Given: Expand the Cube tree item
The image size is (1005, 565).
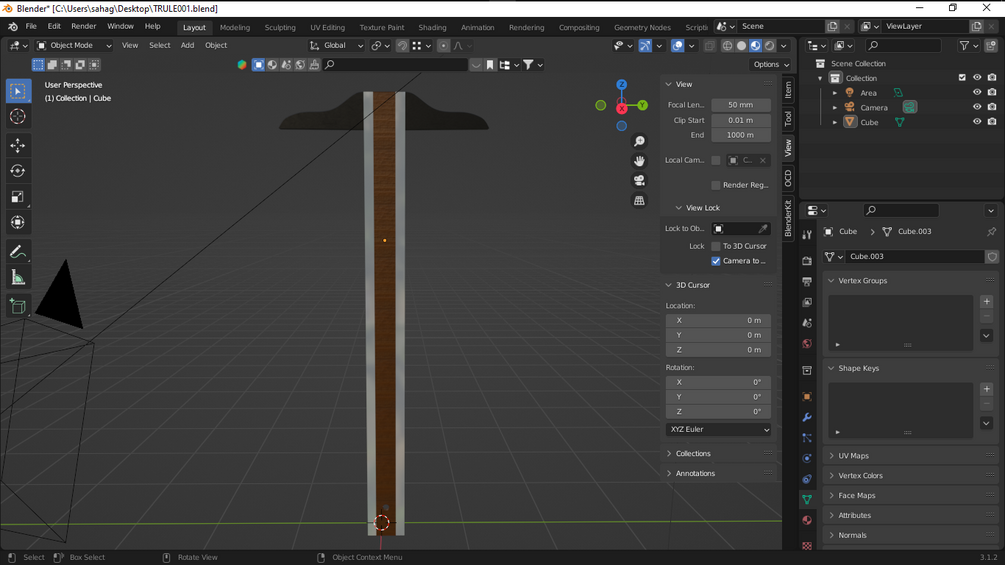Looking at the screenshot, I should point(835,122).
